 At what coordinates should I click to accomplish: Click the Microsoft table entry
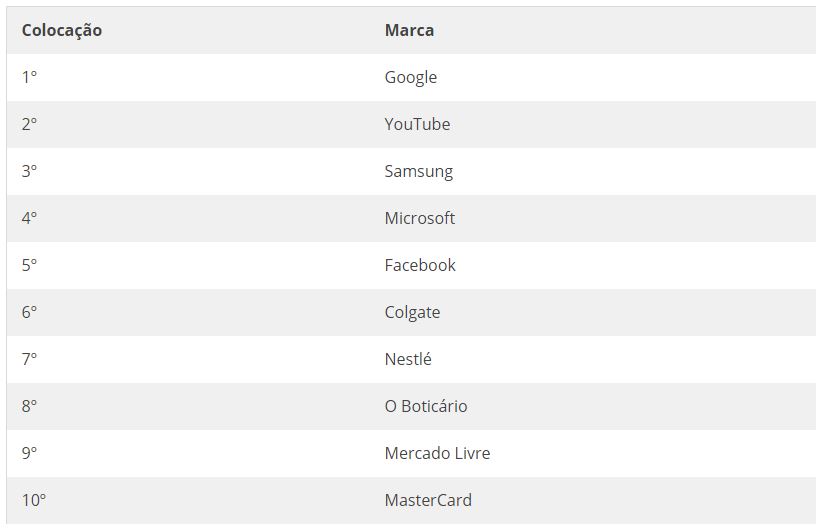(x=419, y=218)
